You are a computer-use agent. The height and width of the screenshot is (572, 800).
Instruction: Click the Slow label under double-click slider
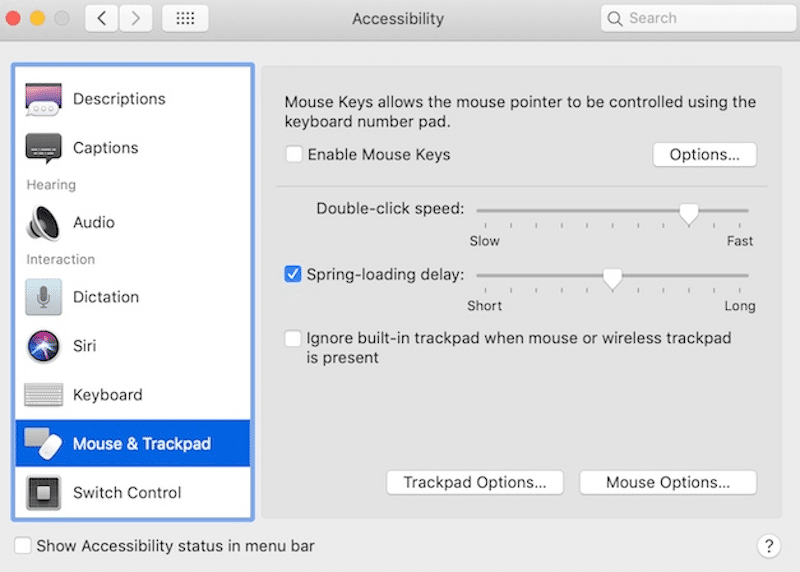pos(484,241)
